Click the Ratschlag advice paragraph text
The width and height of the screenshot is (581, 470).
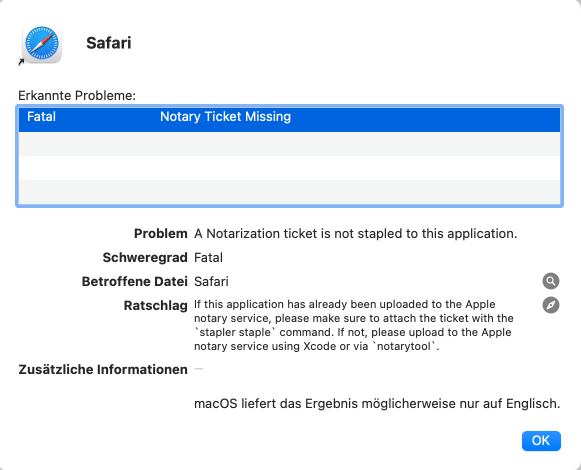pyautogui.click(x=354, y=325)
